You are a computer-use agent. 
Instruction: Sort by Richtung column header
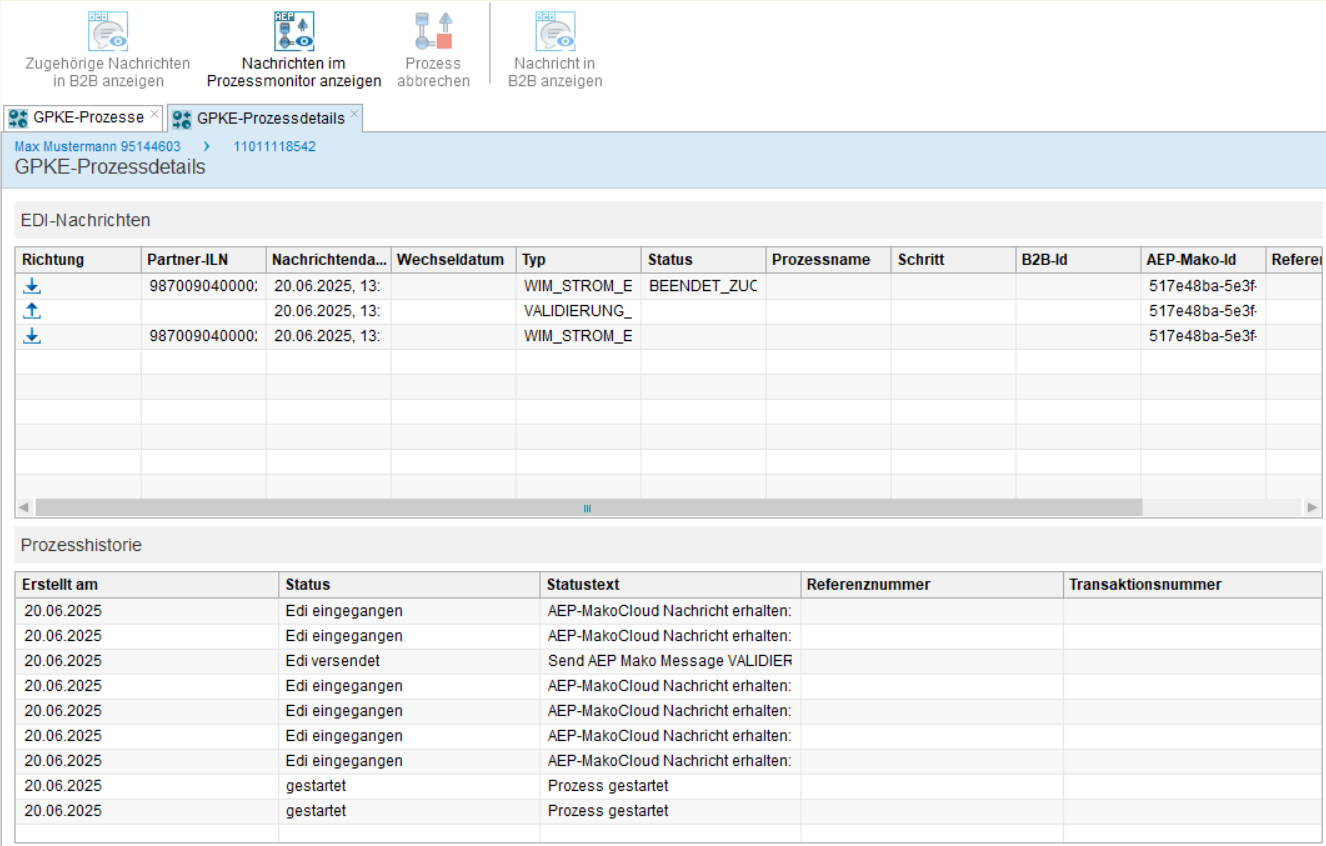click(78, 260)
